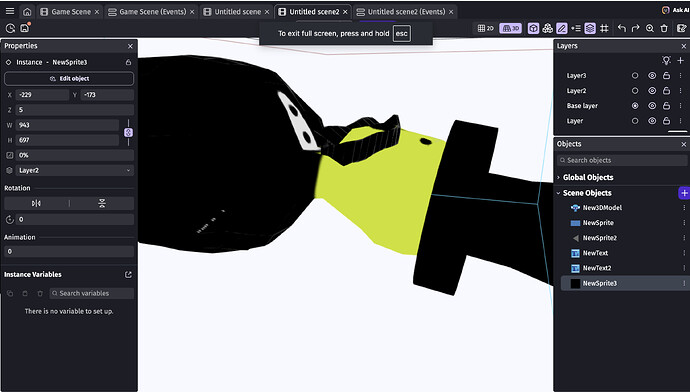Select Base layer radio button
This screenshot has height=392, width=690.
[635, 106]
